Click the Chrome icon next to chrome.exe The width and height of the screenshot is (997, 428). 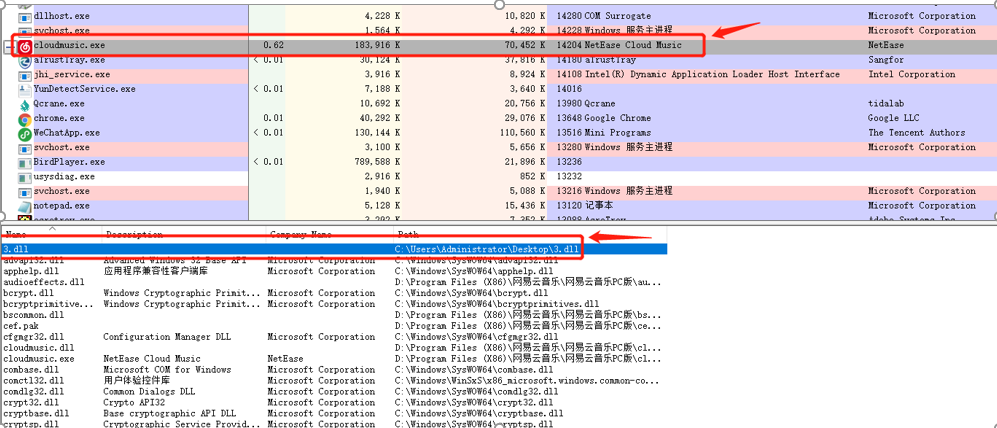point(25,119)
